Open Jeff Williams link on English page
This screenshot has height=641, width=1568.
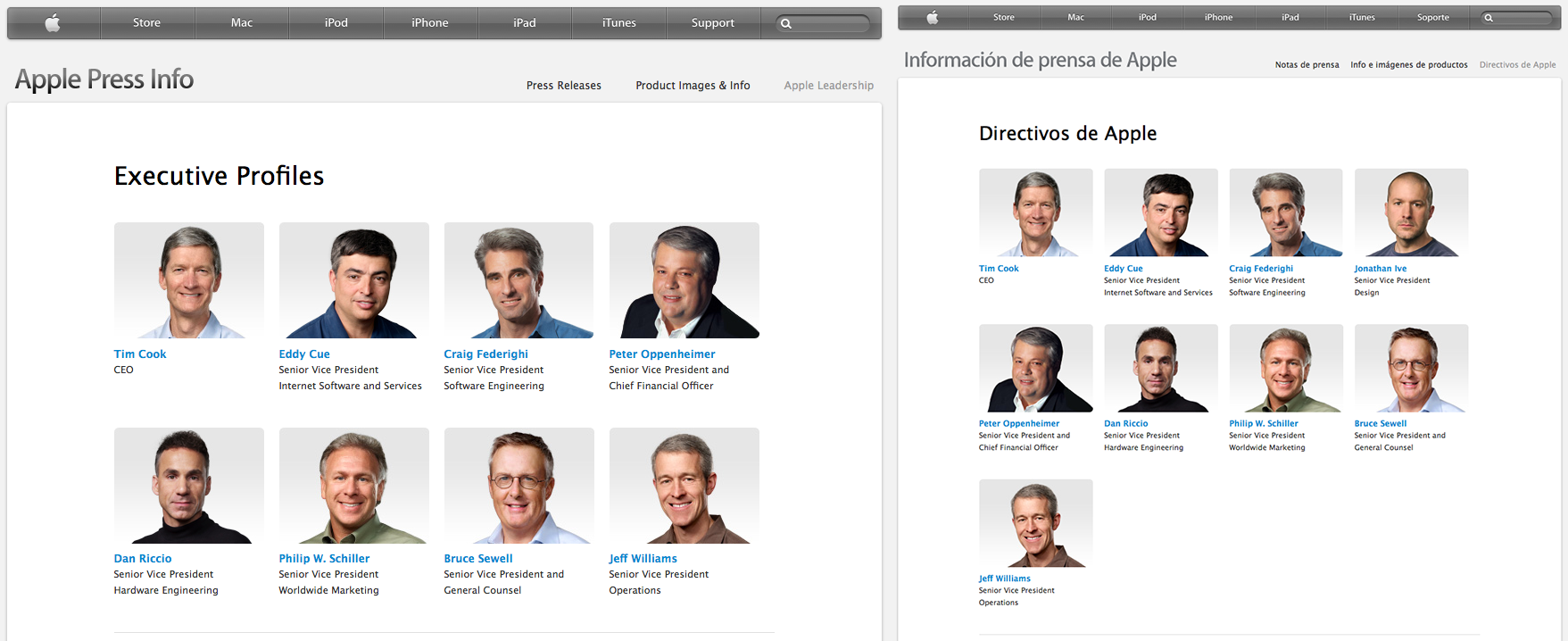[x=643, y=559]
